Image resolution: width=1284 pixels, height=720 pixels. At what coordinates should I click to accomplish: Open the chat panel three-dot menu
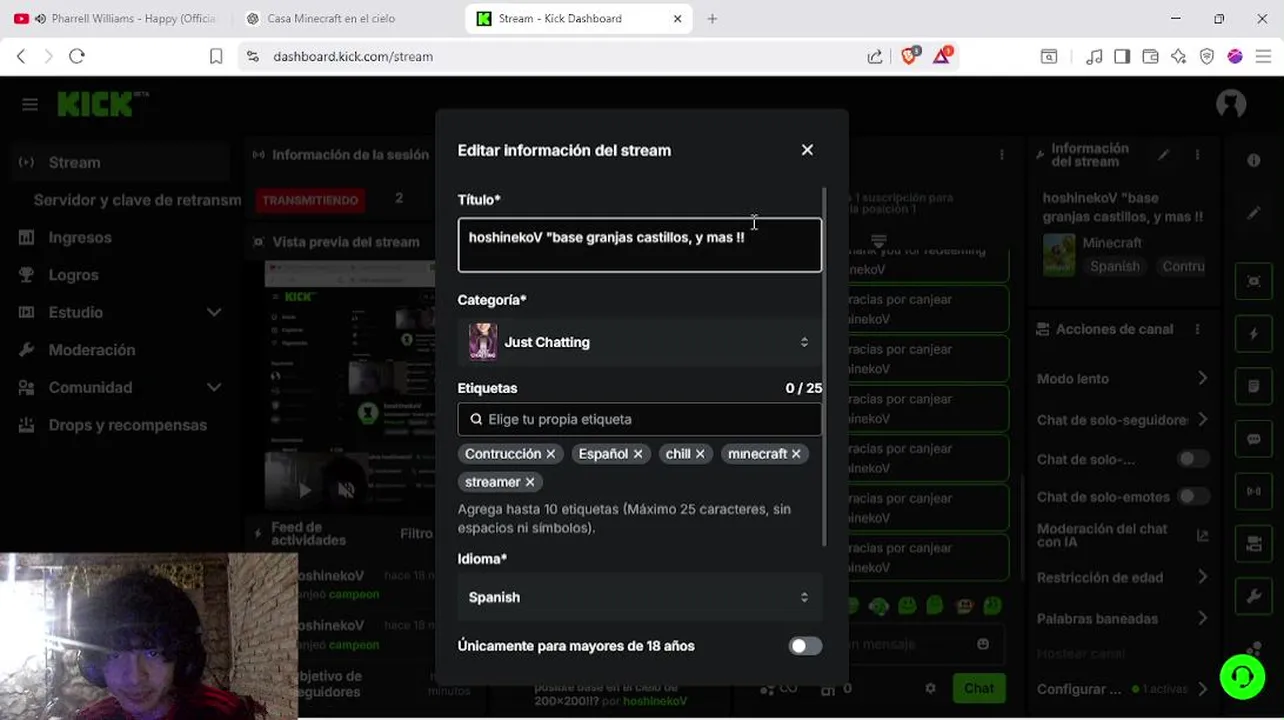pos(1001,155)
